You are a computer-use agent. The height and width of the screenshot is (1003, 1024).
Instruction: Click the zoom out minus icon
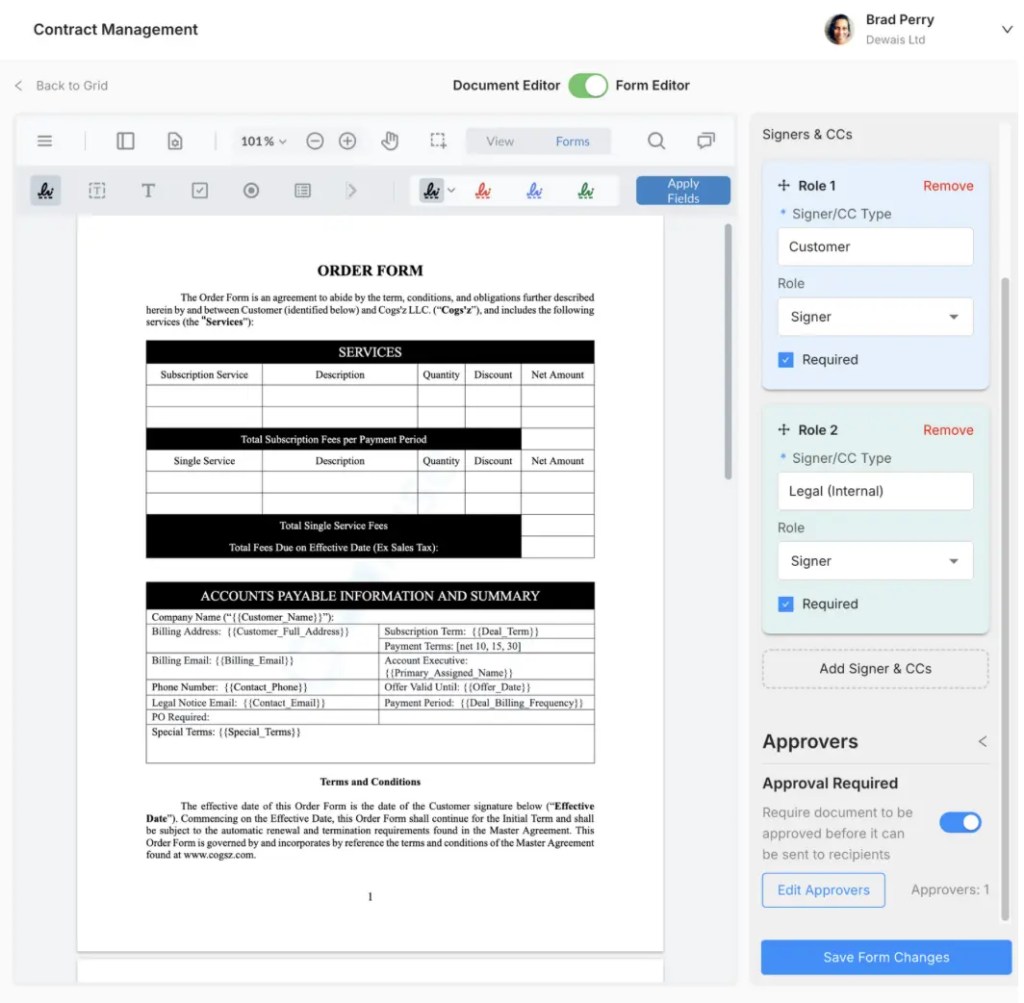315,141
